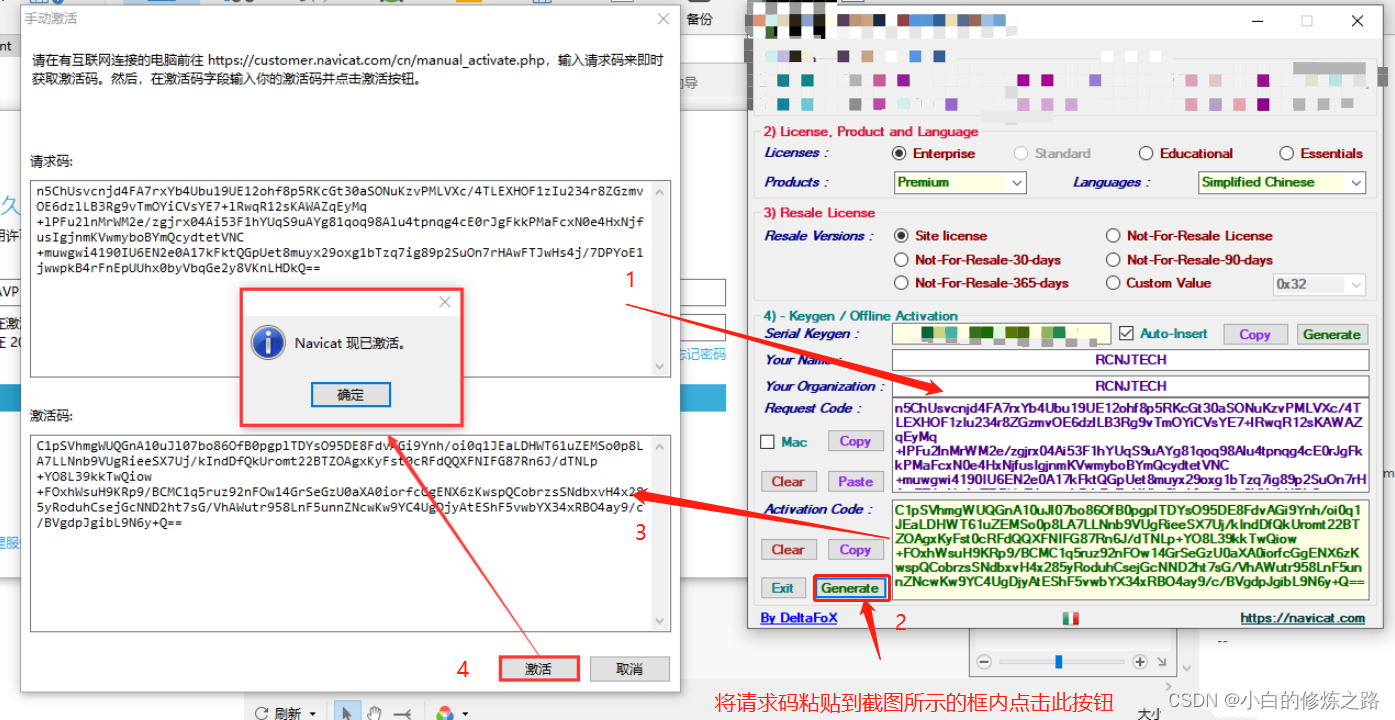Click the 取消 button
The height and width of the screenshot is (720, 1395).
pyautogui.click(x=629, y=669)
